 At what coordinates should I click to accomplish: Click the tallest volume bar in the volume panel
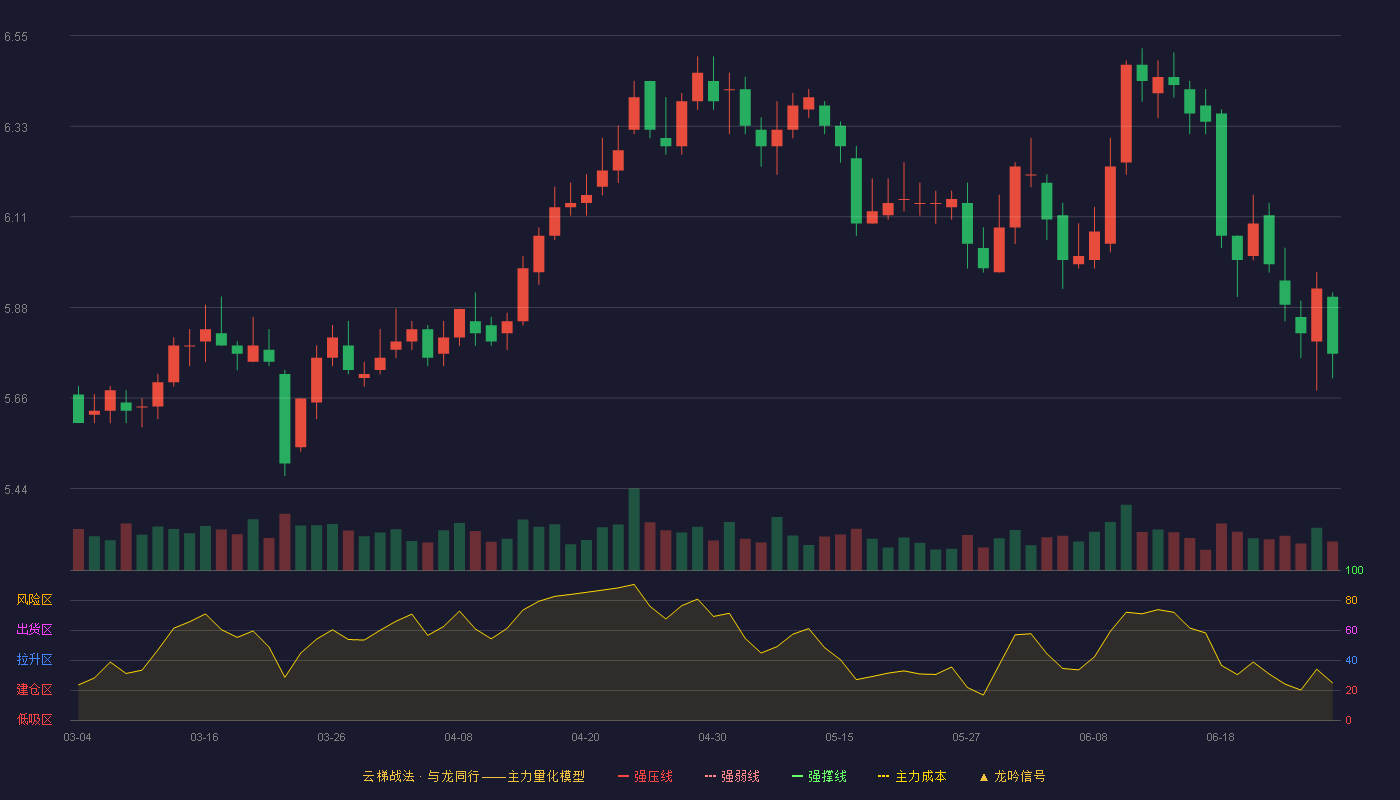pos(634,529)
